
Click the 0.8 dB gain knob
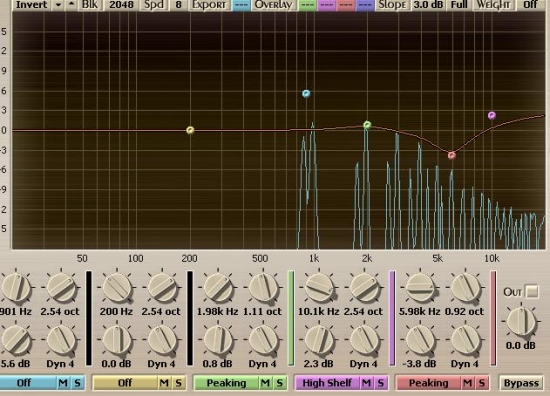pyautogui.click(x=218, y=340)
